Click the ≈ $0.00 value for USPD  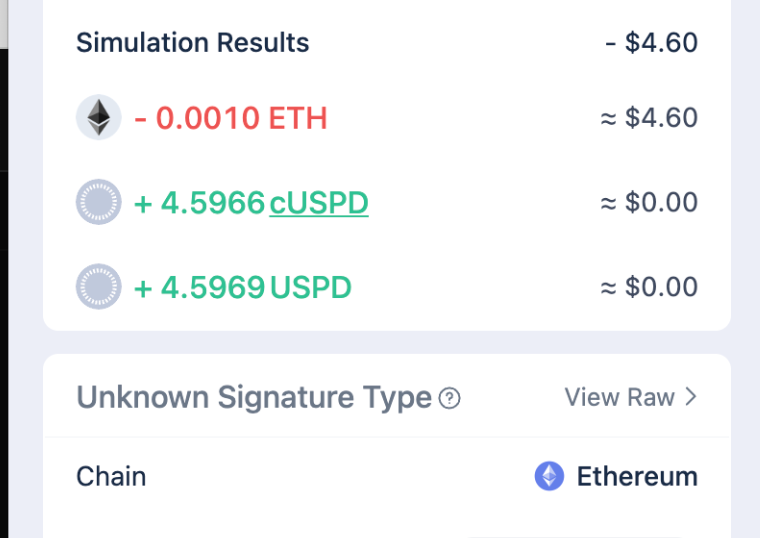pyautogui.click(x=648, y=288)
